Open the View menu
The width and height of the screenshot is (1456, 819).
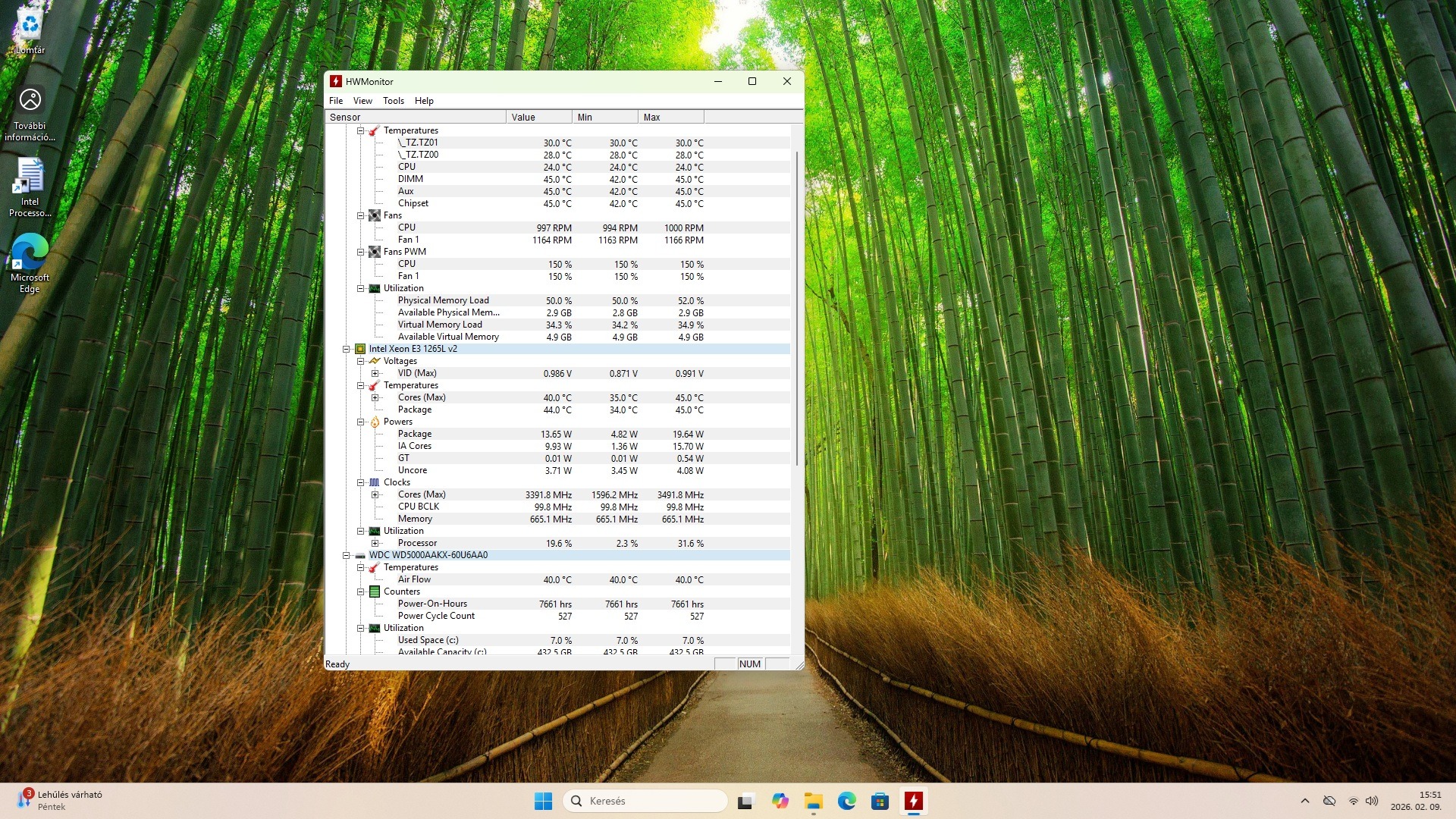coord(362,101)
